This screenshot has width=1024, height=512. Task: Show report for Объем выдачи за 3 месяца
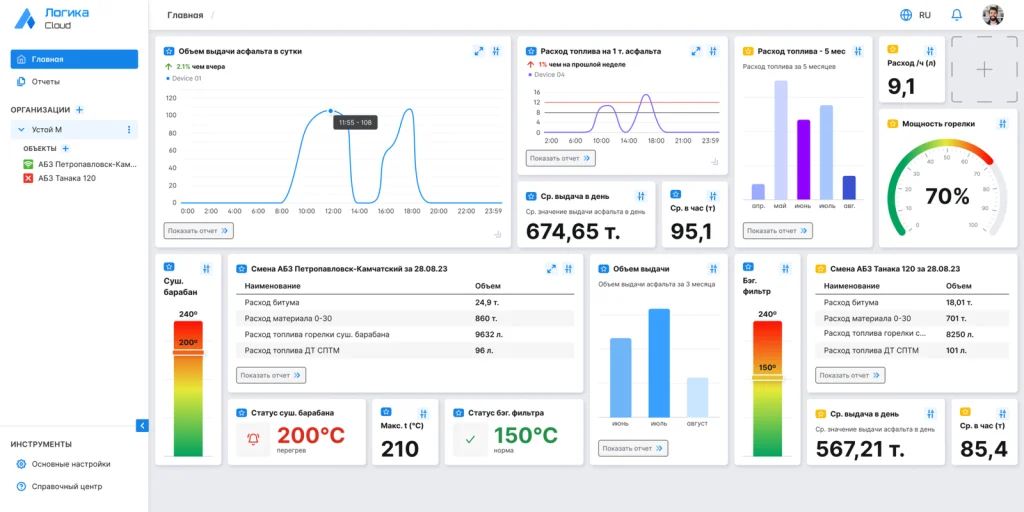pos(633,448)
